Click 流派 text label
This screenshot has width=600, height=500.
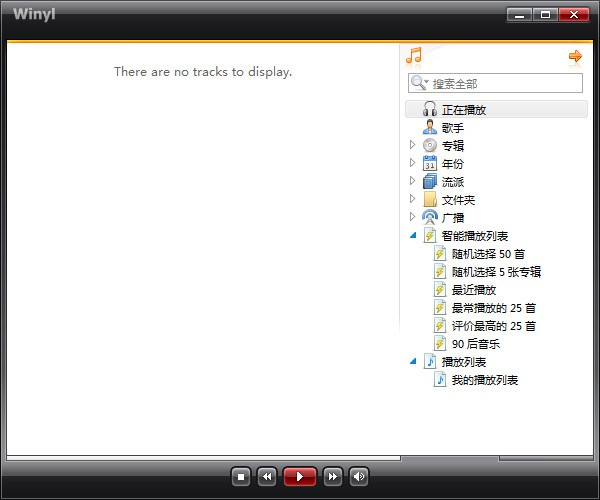click(x=453, y=182)
